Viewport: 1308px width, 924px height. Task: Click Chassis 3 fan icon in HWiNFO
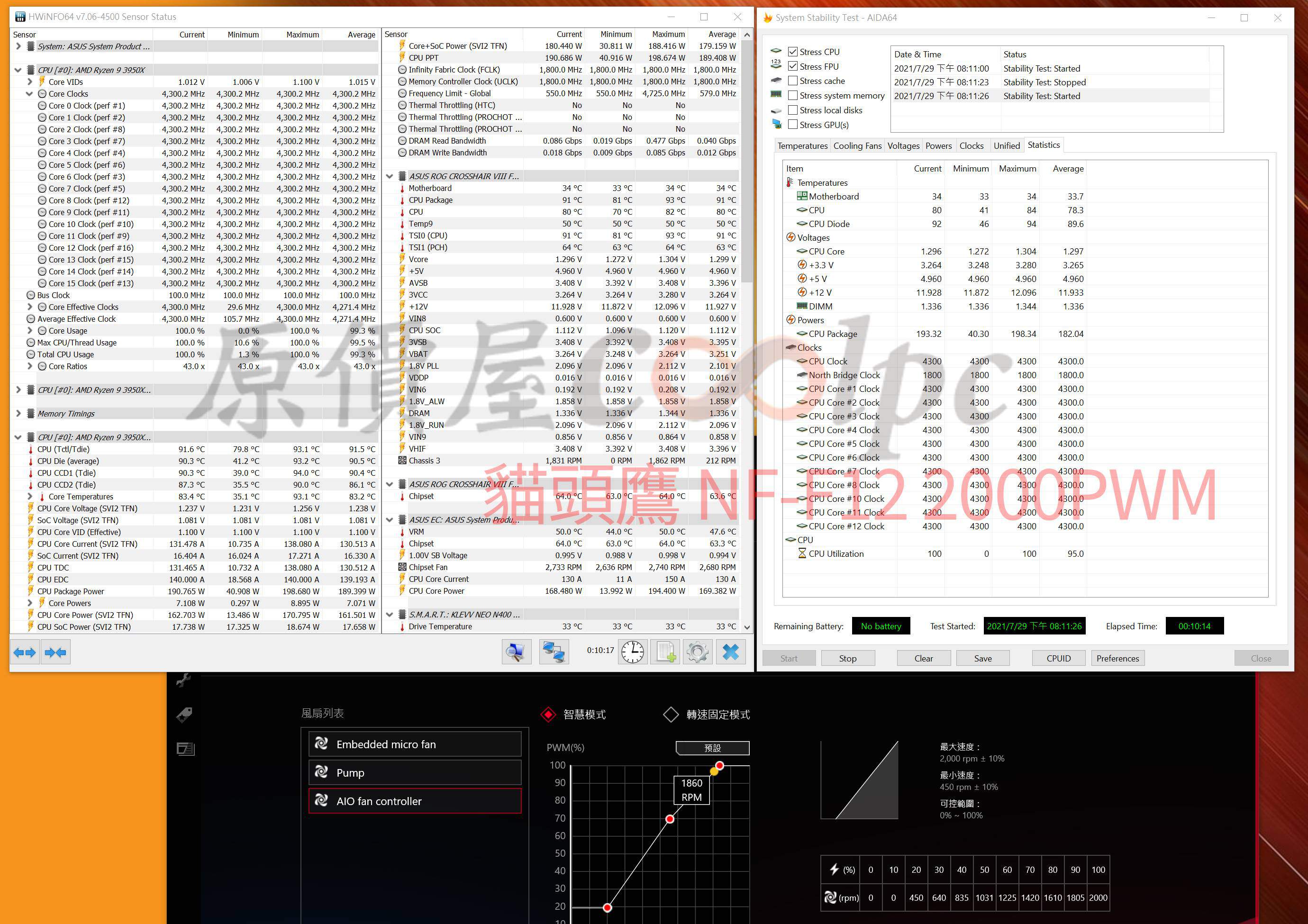pos(402,460)
